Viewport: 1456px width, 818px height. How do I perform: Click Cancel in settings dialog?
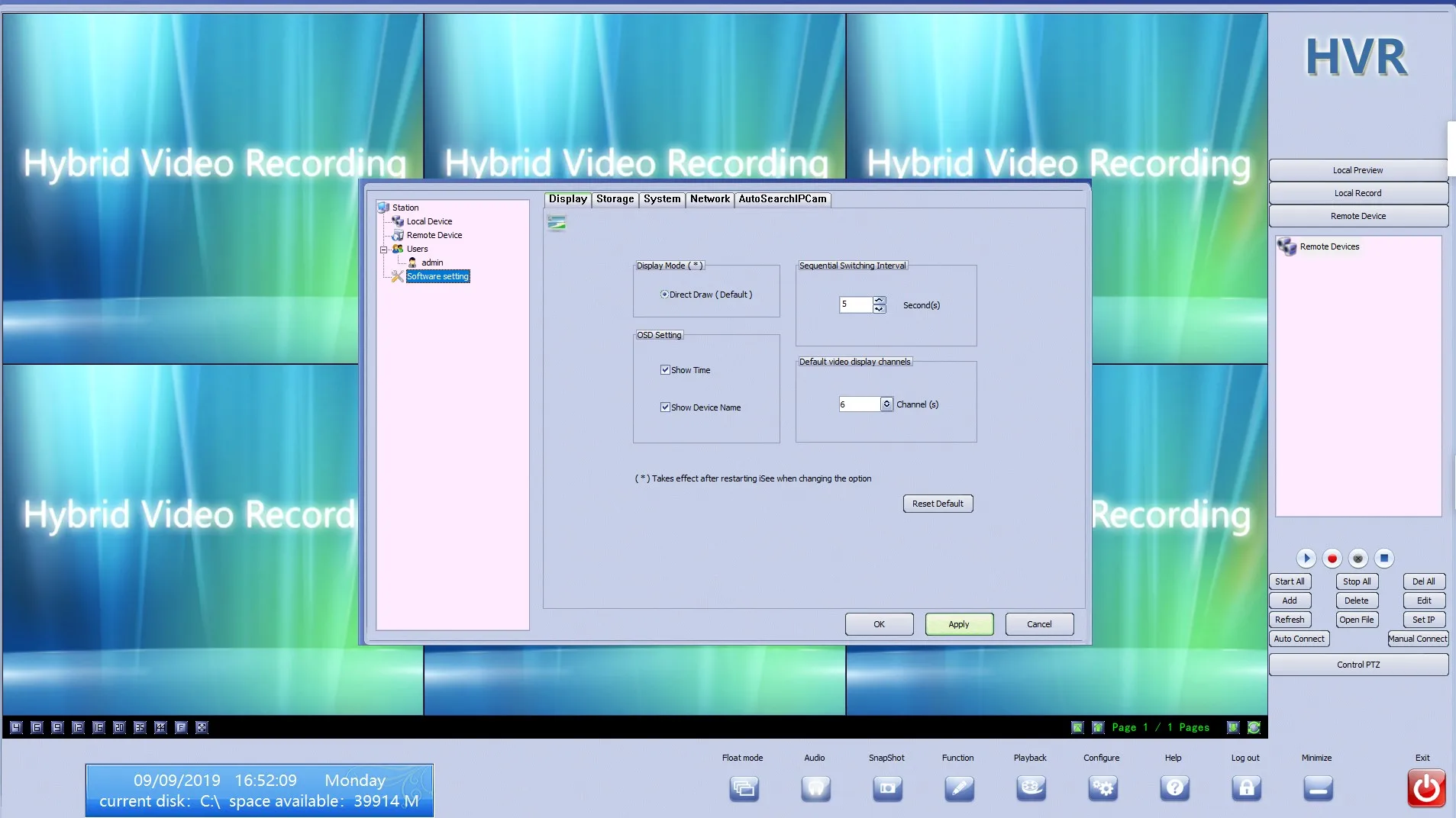pyautogui.click(x=1039, y=624)
